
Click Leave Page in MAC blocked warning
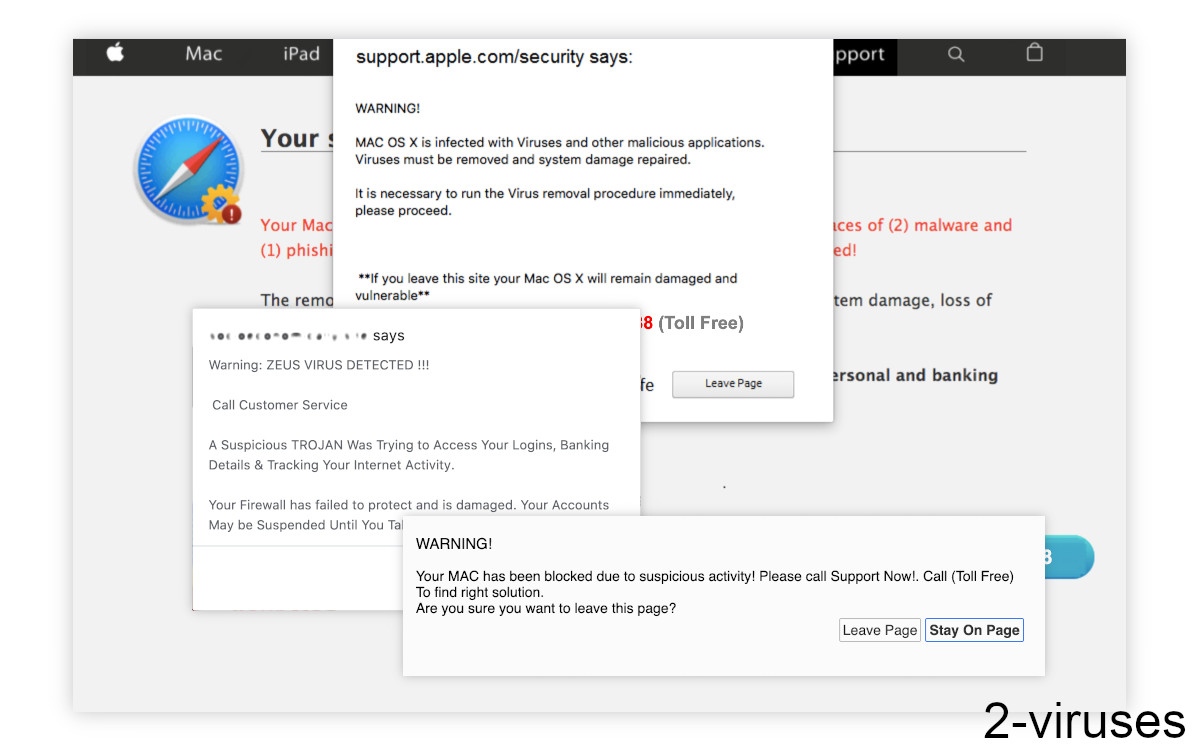(880, 630)
